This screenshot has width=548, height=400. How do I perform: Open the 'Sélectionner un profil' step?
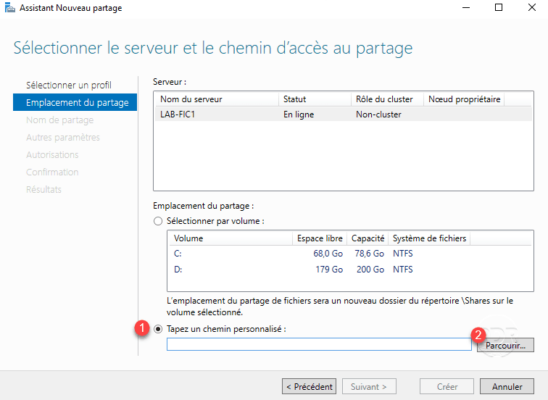click(x=69, y=85)
